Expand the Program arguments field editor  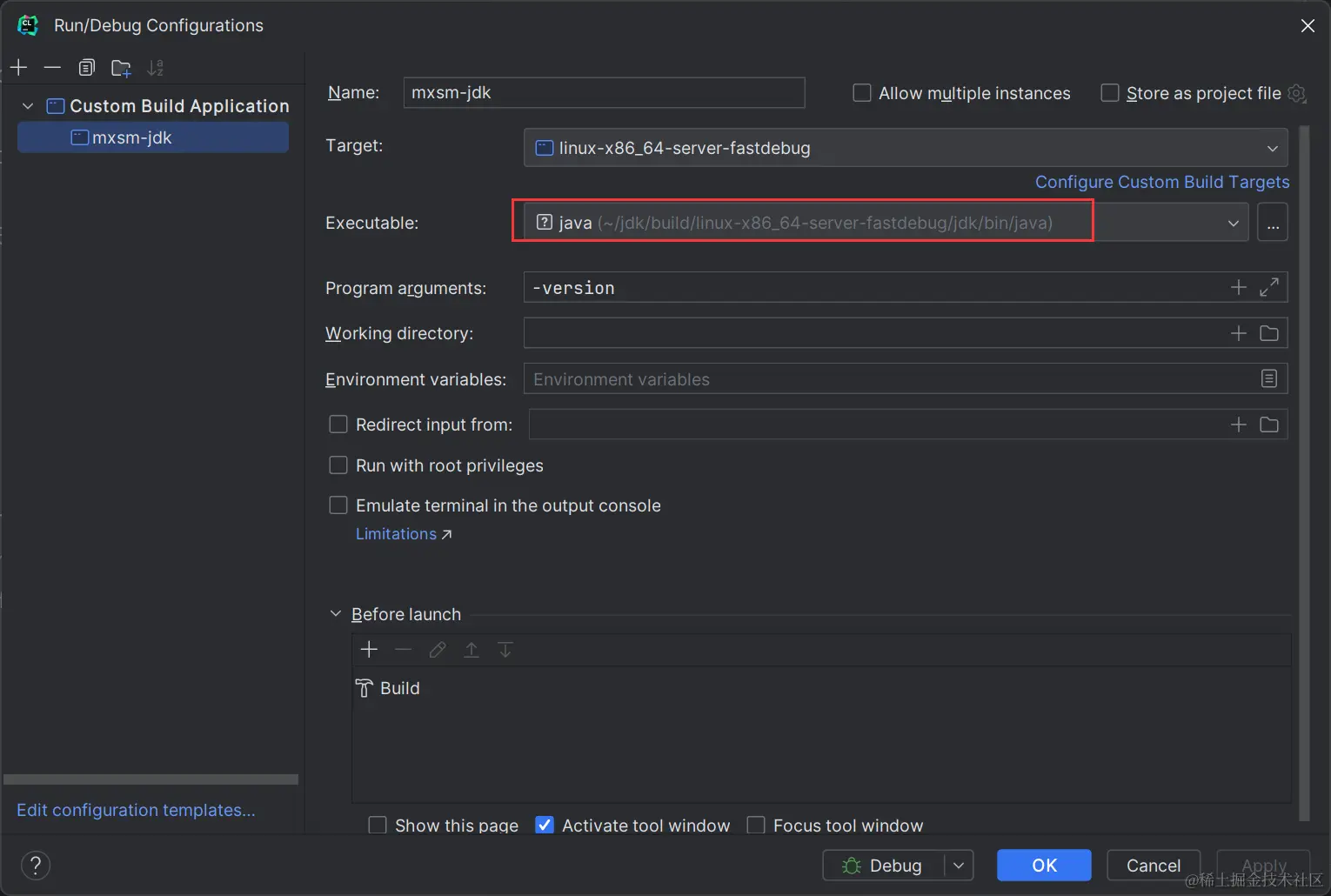[1269, 287]
